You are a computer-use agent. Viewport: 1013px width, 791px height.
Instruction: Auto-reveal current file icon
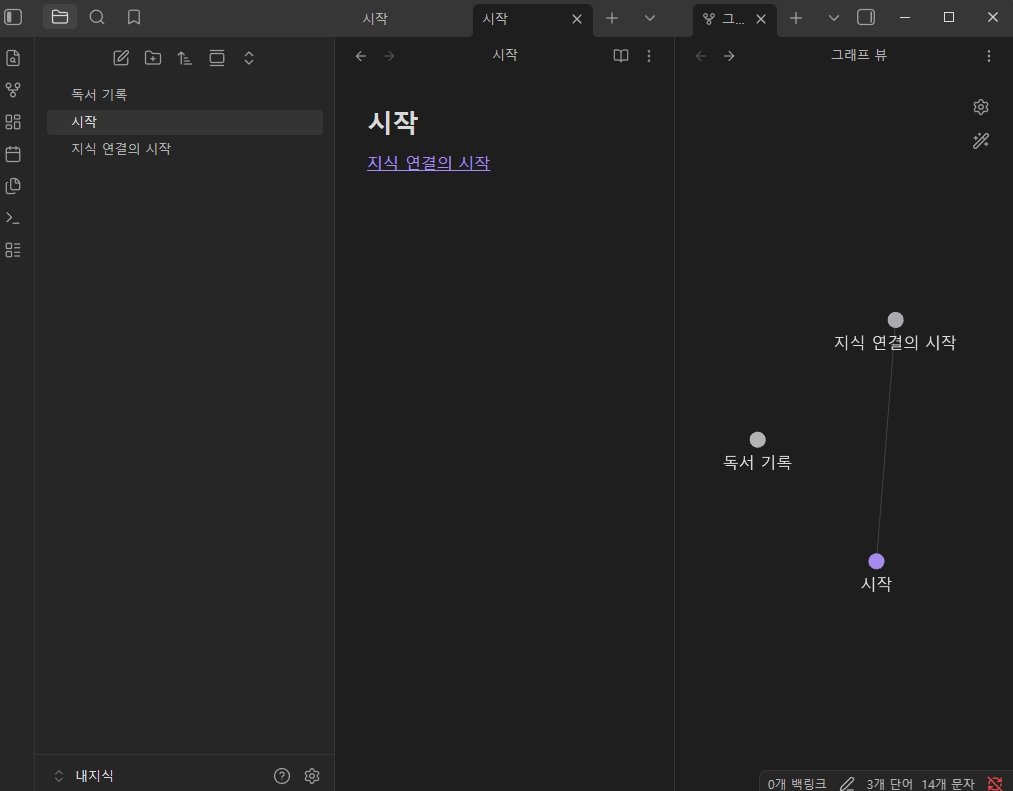tap(217, 58)
